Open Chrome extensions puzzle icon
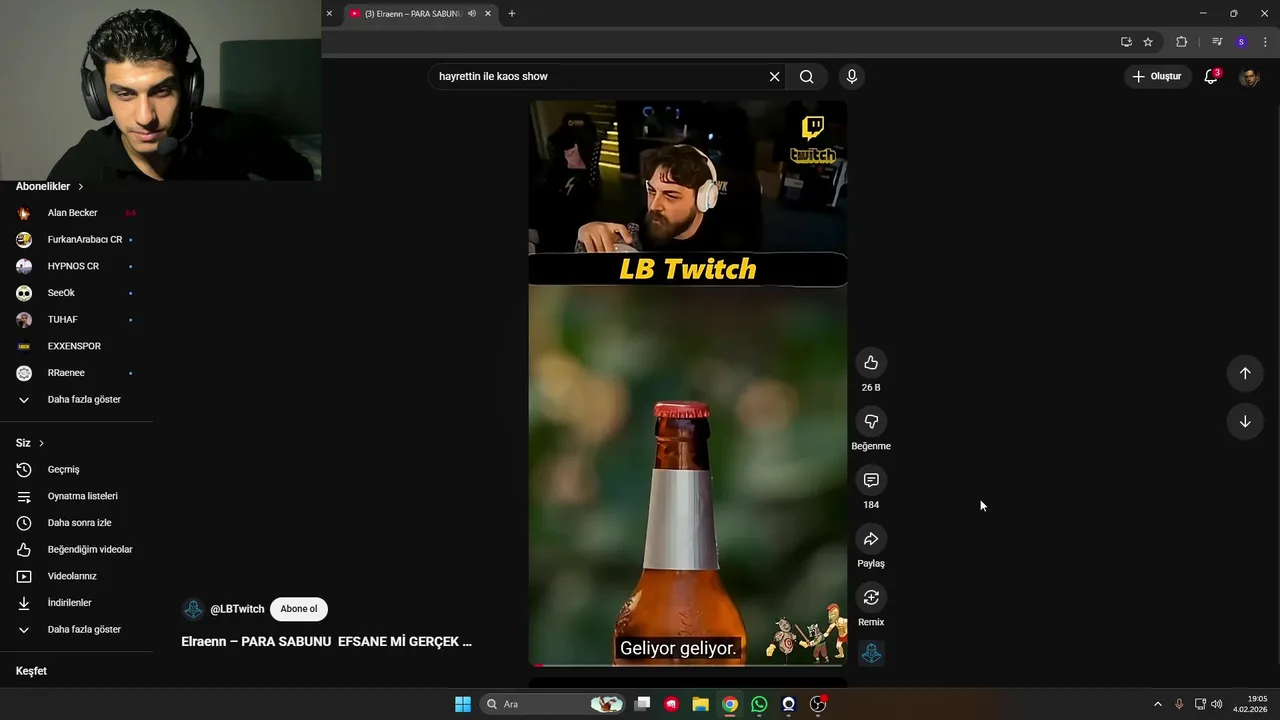1280x720 pixels. coord(1181,42)
